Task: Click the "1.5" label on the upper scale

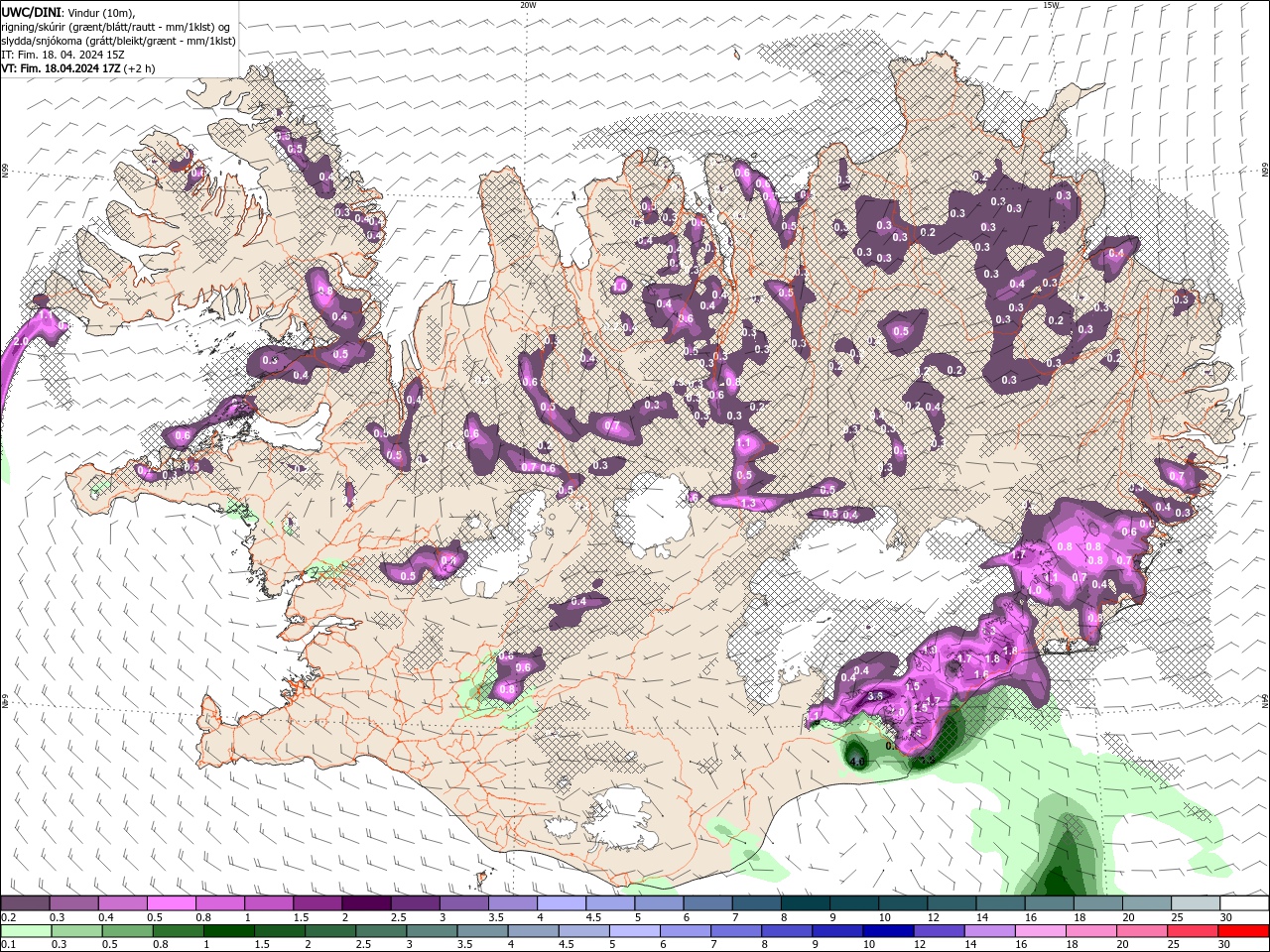Action: pos(300,917)
